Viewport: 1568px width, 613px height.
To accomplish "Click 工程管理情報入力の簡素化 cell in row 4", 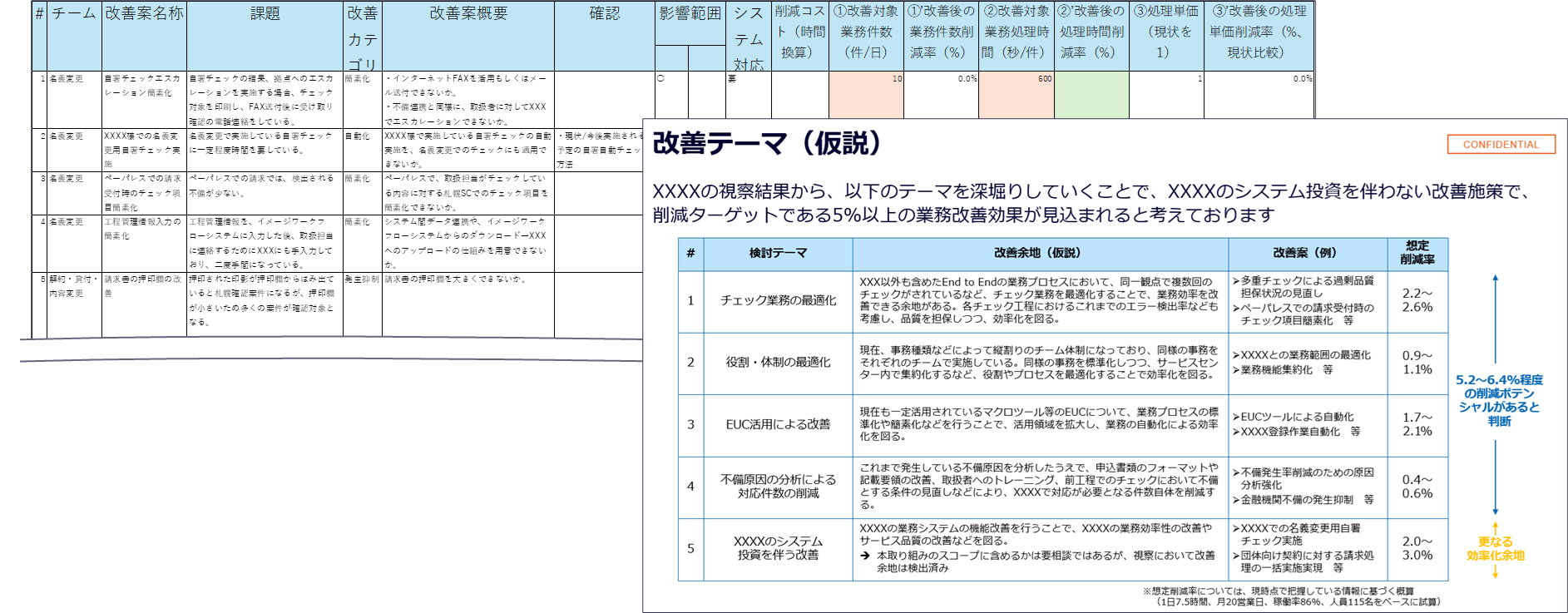I will 144,243.
